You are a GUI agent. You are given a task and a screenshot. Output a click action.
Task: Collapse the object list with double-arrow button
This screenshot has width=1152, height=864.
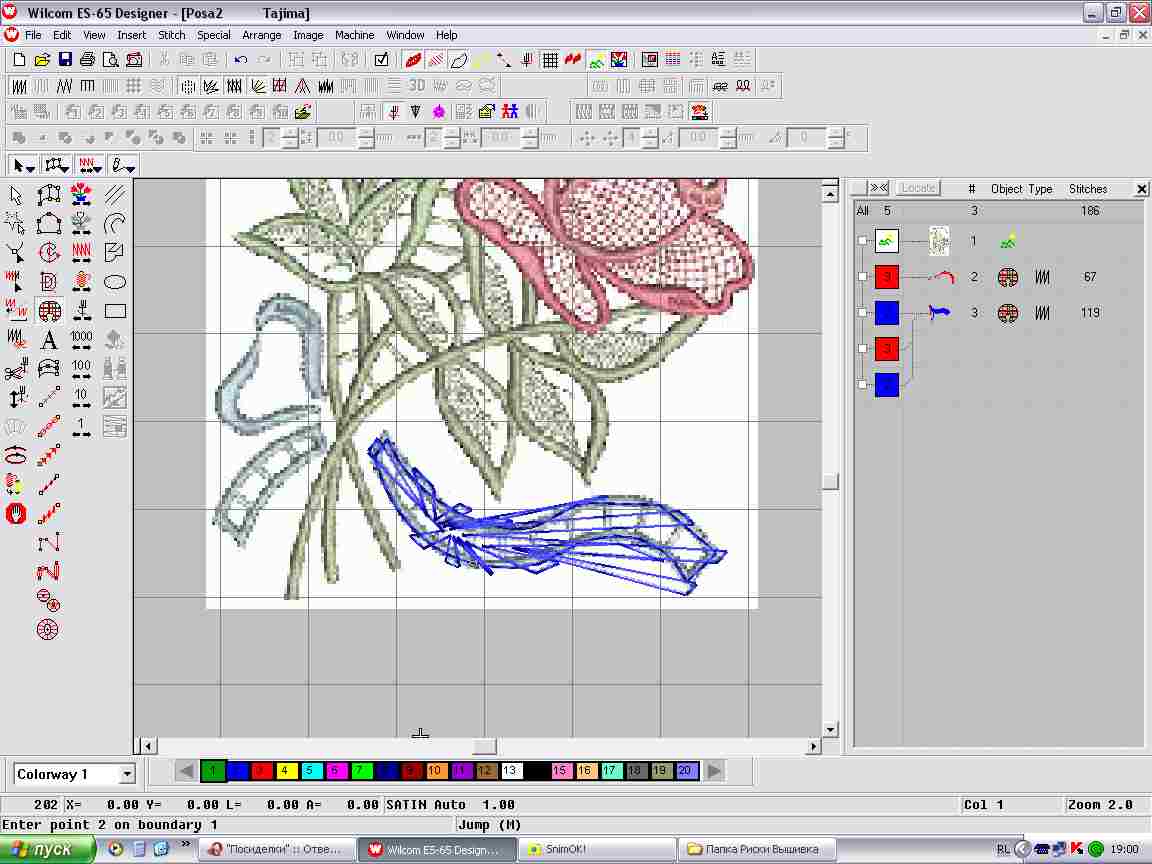click(878, 188)
